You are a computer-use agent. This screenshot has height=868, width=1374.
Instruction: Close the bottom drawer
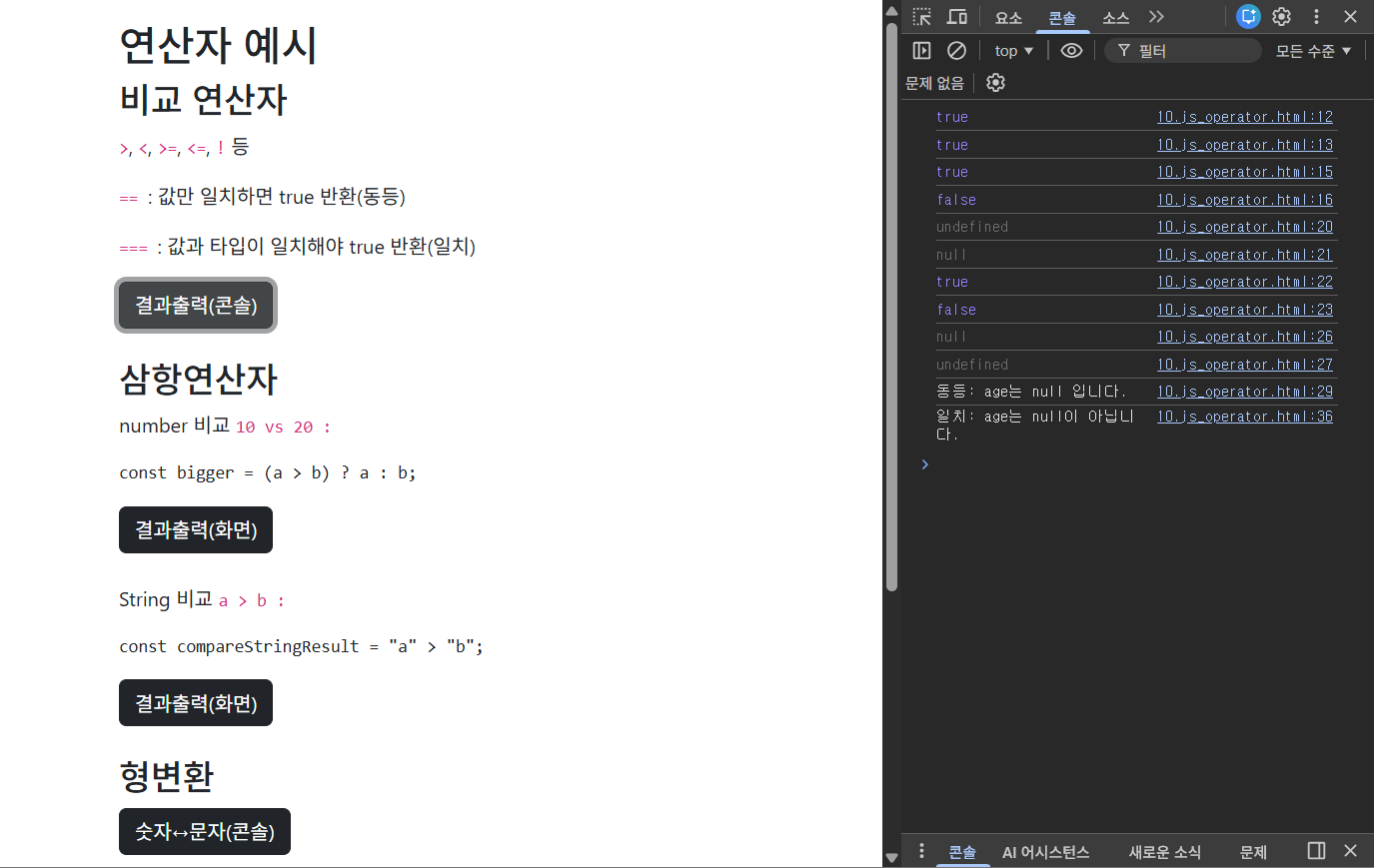[1351, 851]
